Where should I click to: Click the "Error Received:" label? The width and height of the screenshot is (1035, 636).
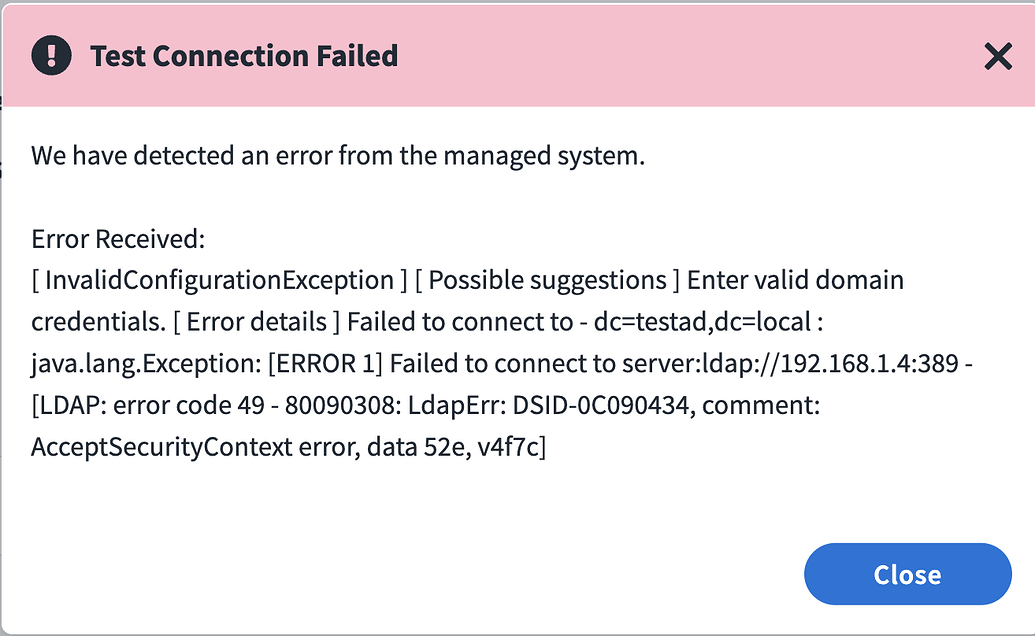pyautogui.click(x=118, y=239)
